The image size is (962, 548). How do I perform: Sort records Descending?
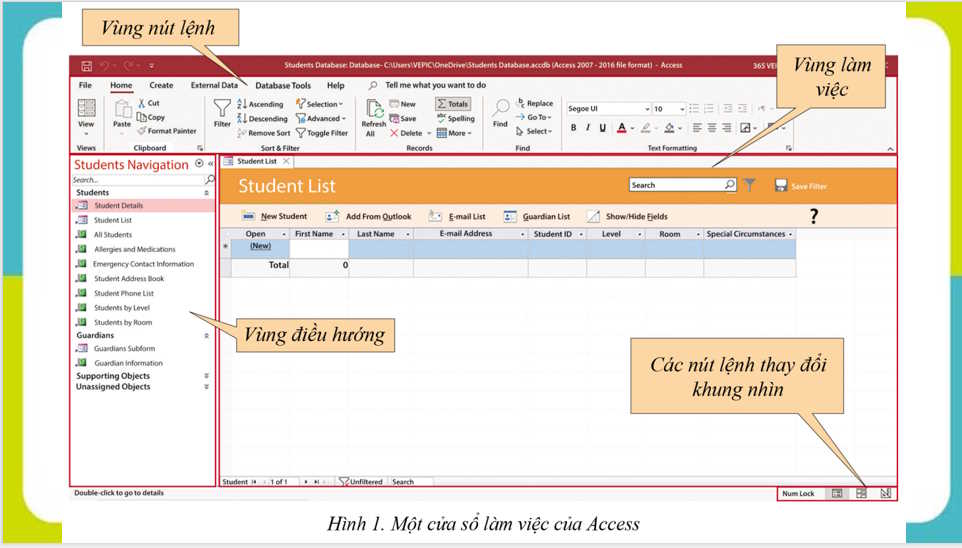pyautogui.click(x=262, y=118)
